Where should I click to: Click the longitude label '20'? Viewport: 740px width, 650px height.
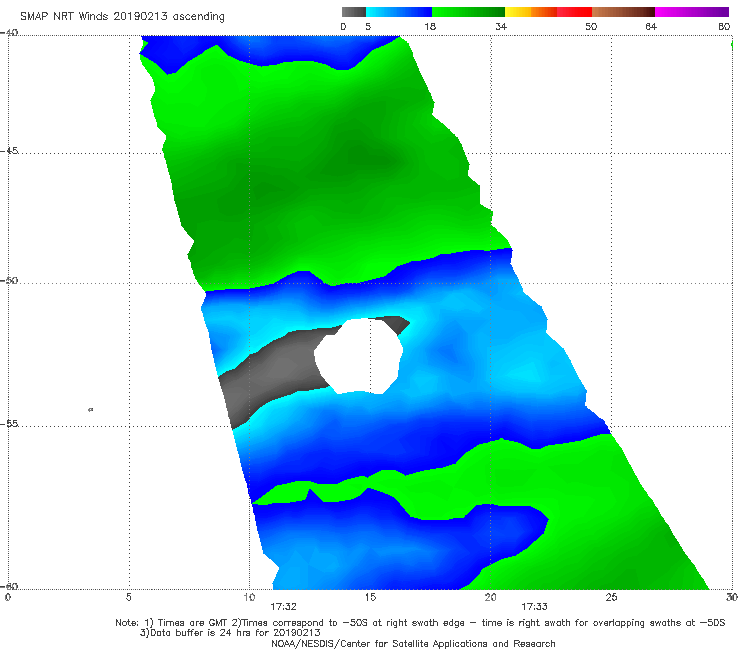point(490,597)
